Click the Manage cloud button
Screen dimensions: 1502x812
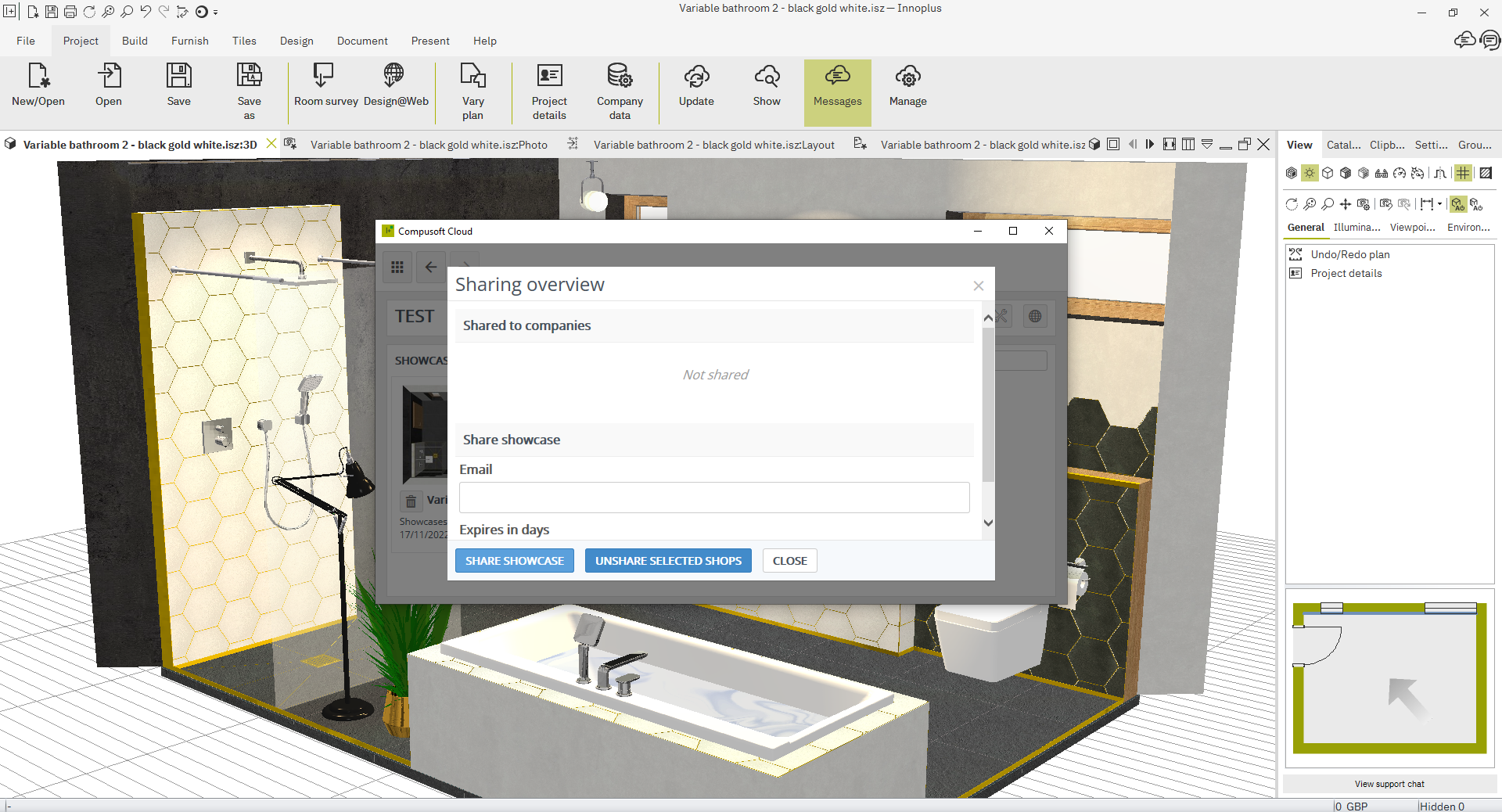coord(907,86)
